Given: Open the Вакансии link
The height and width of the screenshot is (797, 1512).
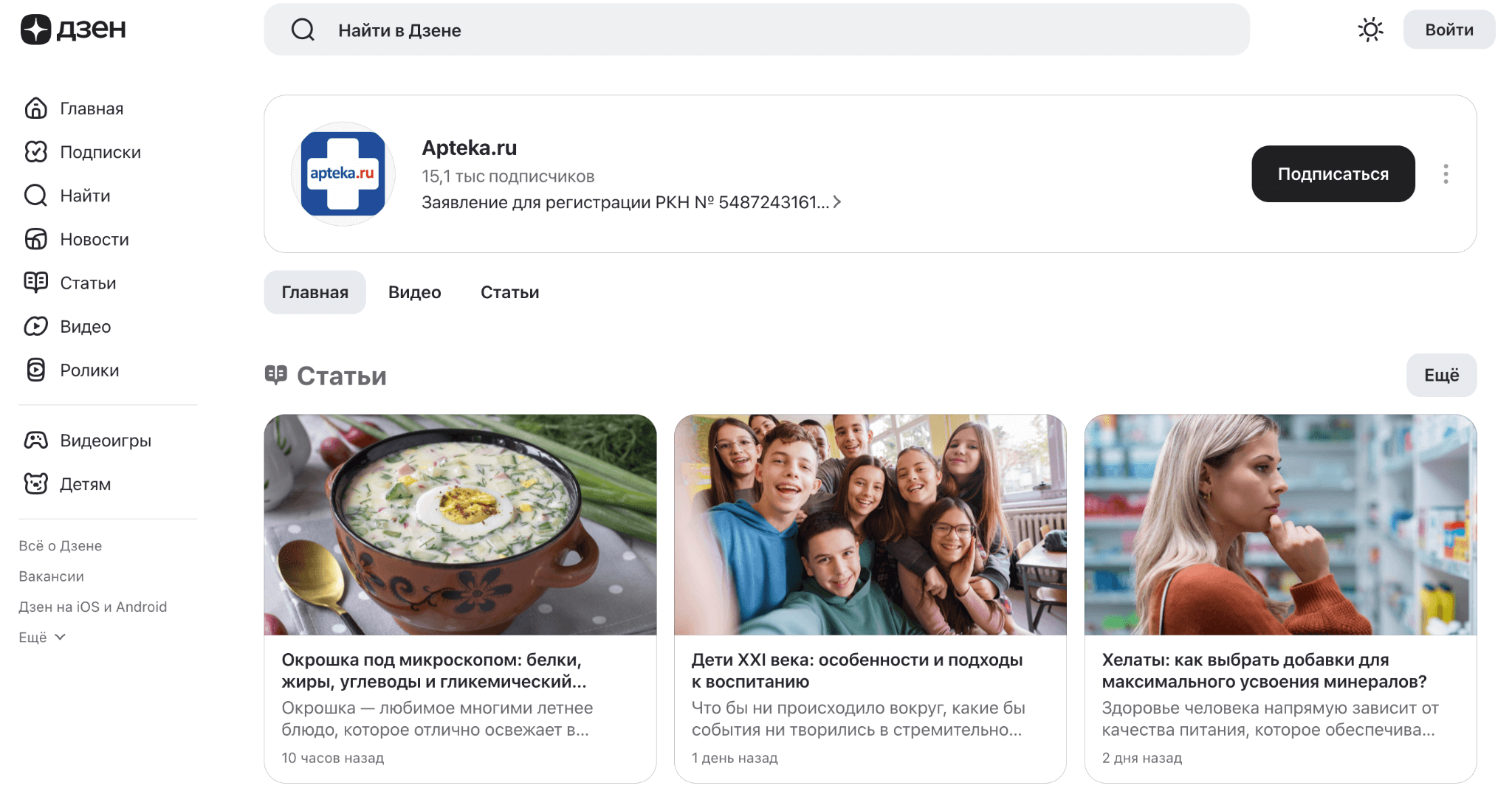Looking at the screenshot, I should [51, 576].
